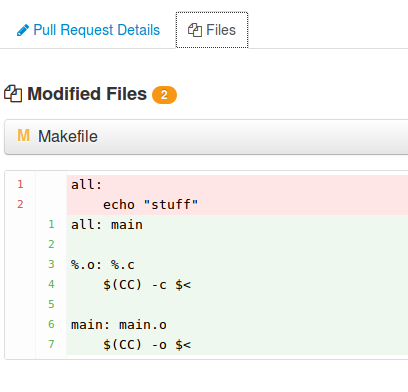Click the orange M modified status icon
This screenshot has width=408, height=392.
tap(23, 136)
